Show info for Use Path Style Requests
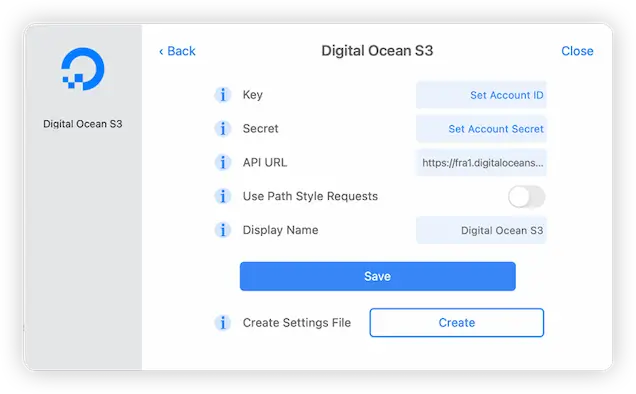Viewport: 636px width, 394px height. point(223,196)
